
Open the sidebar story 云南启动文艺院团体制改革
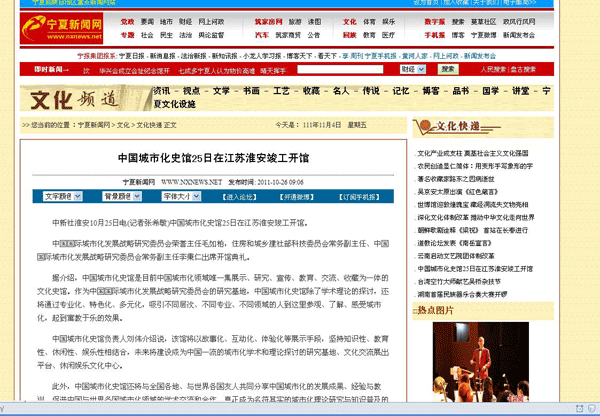coord(456,256)
